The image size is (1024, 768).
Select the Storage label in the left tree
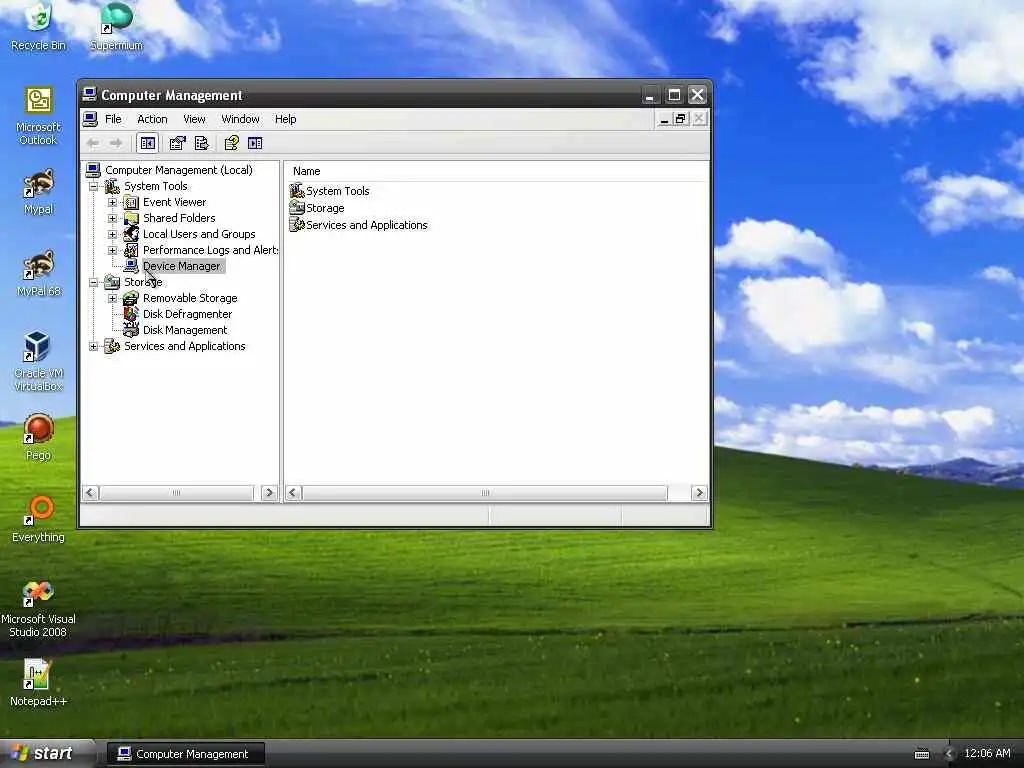pyautogui.click(x=143, y=282)
